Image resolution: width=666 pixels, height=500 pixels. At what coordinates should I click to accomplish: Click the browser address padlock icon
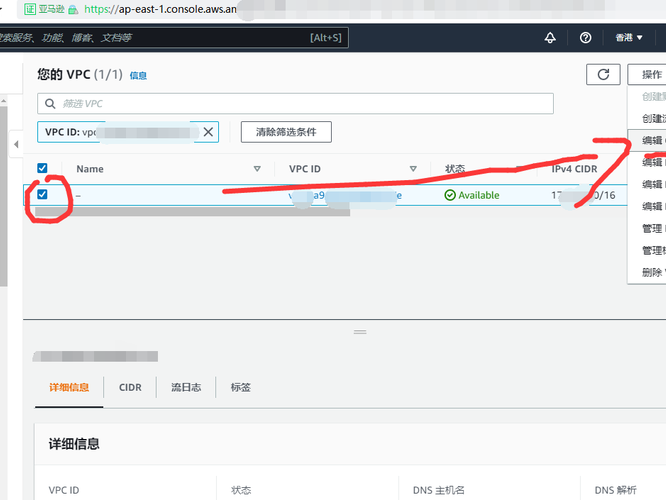(73, 9)
